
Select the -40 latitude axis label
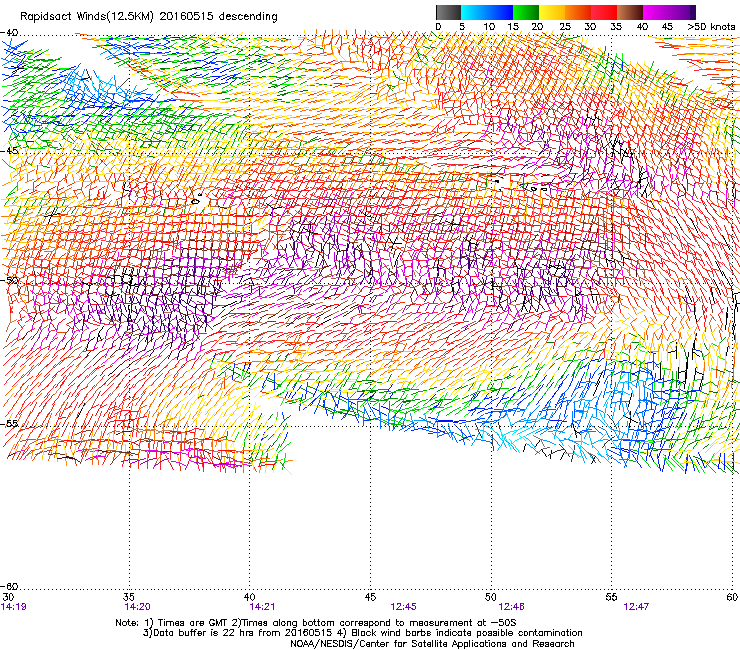(9, 33)
